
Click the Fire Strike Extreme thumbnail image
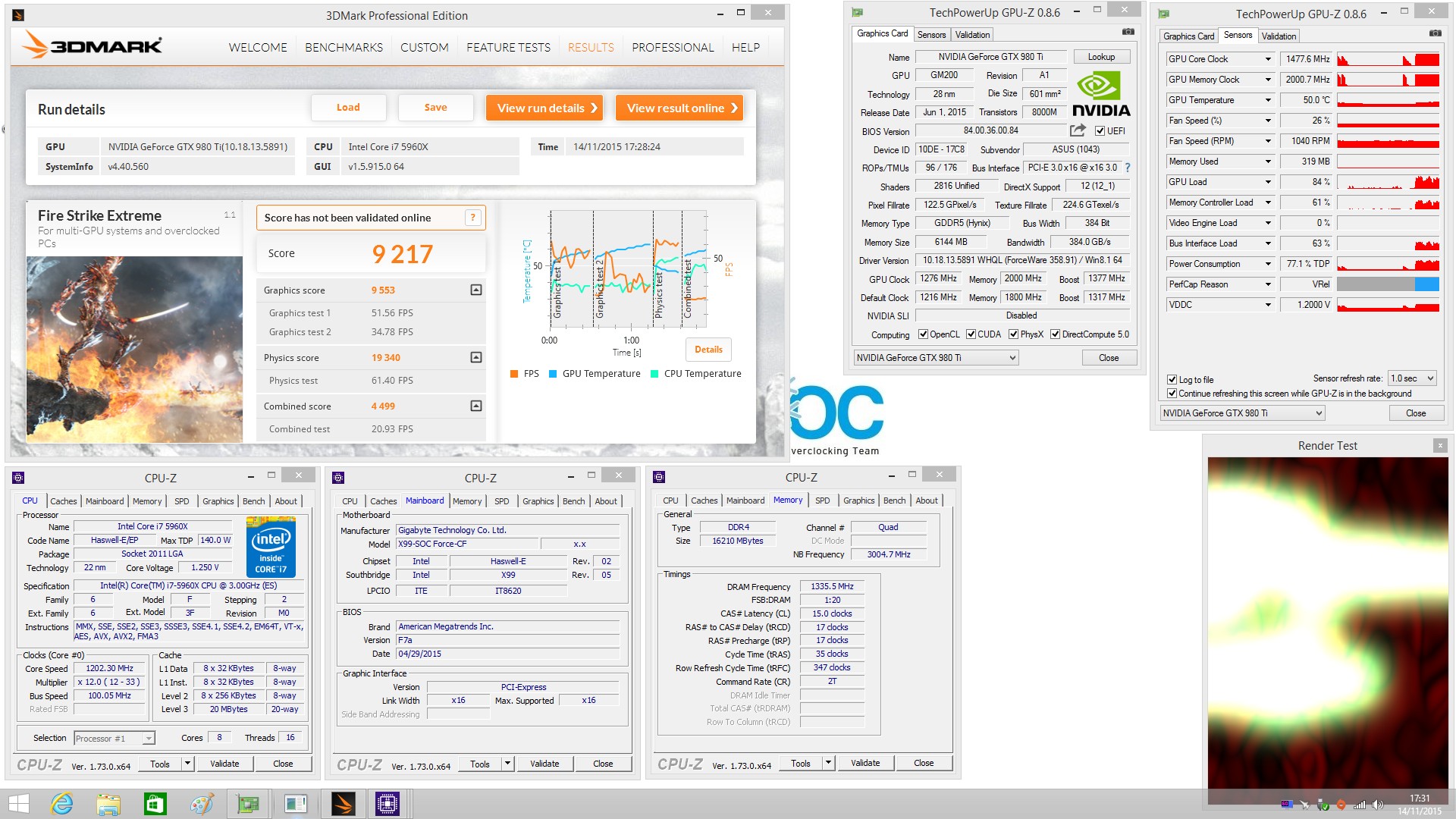(134, 349)
